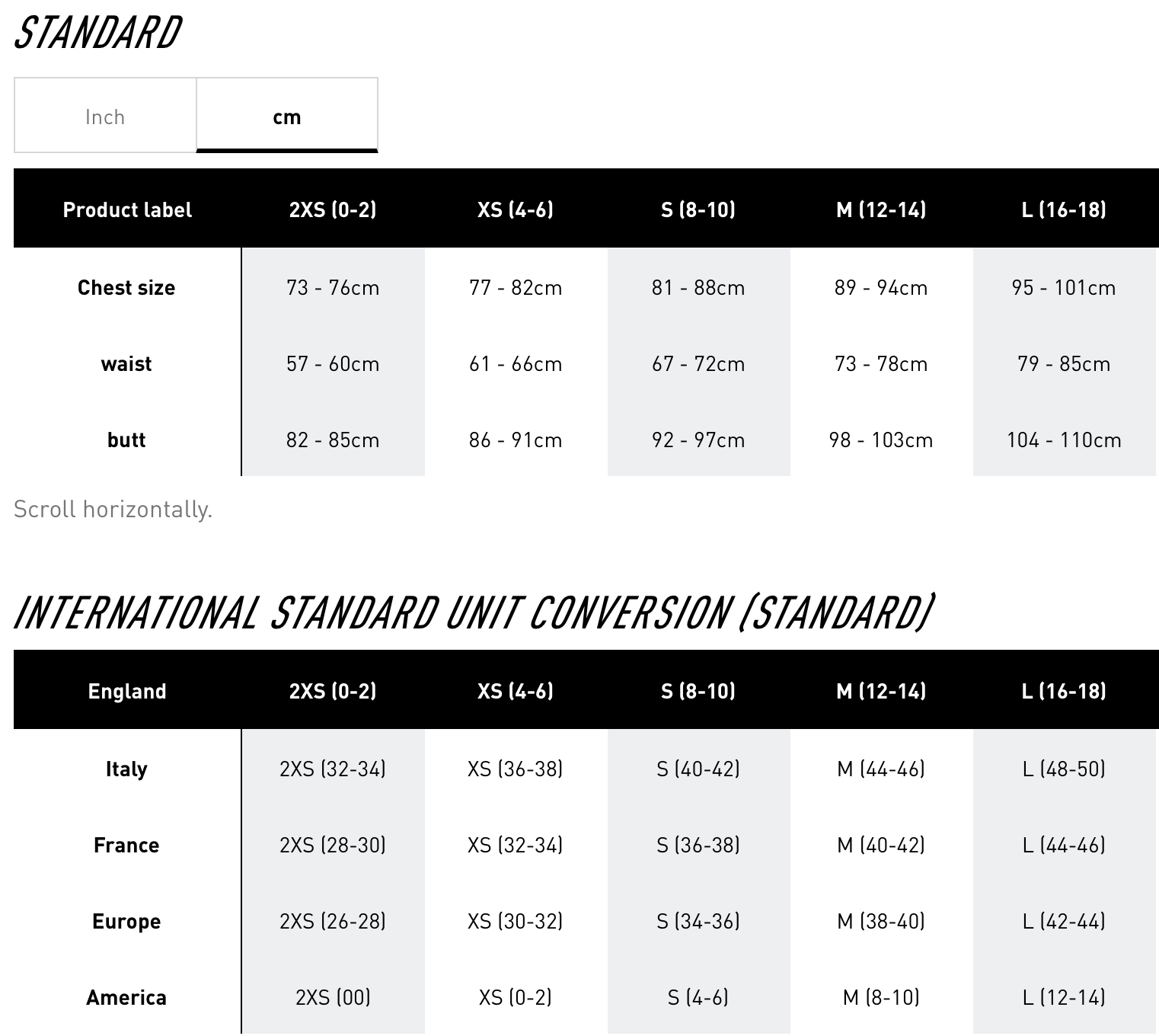
Task: Select the Europe M (38-40) cell
Action: (881, 921)
